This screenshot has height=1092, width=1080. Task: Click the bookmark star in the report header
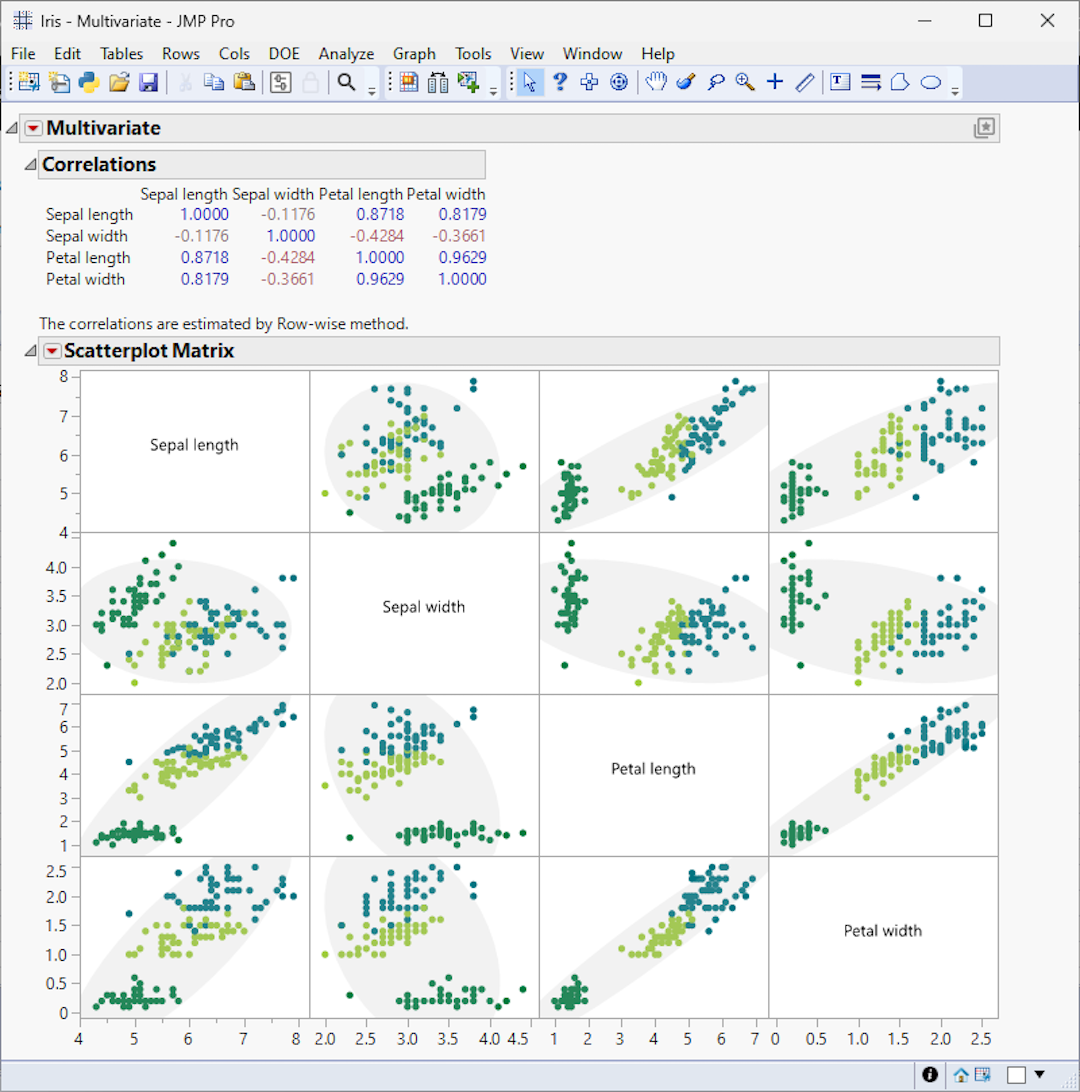[985, 128]
